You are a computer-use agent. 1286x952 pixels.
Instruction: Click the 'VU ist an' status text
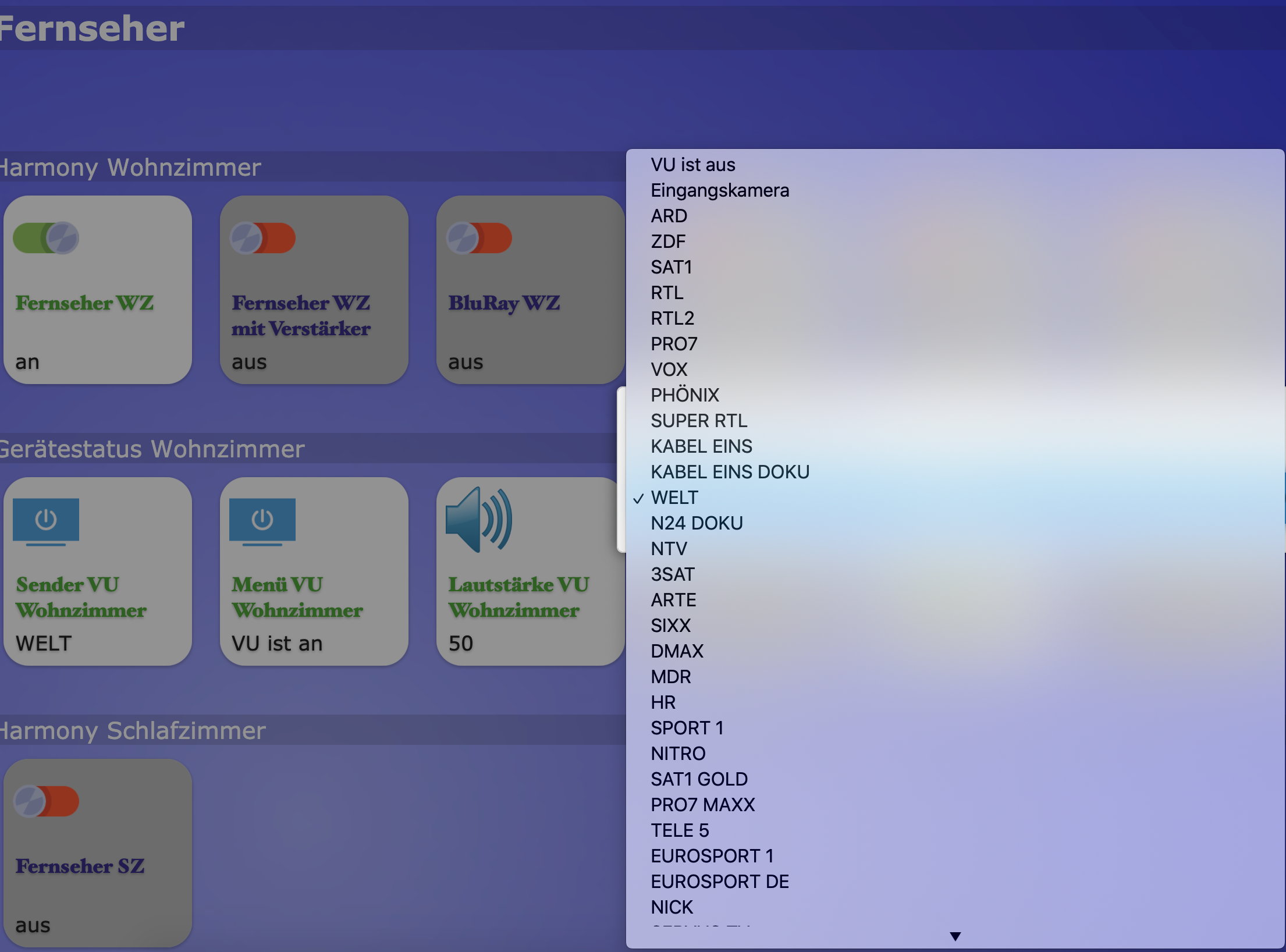277,644
